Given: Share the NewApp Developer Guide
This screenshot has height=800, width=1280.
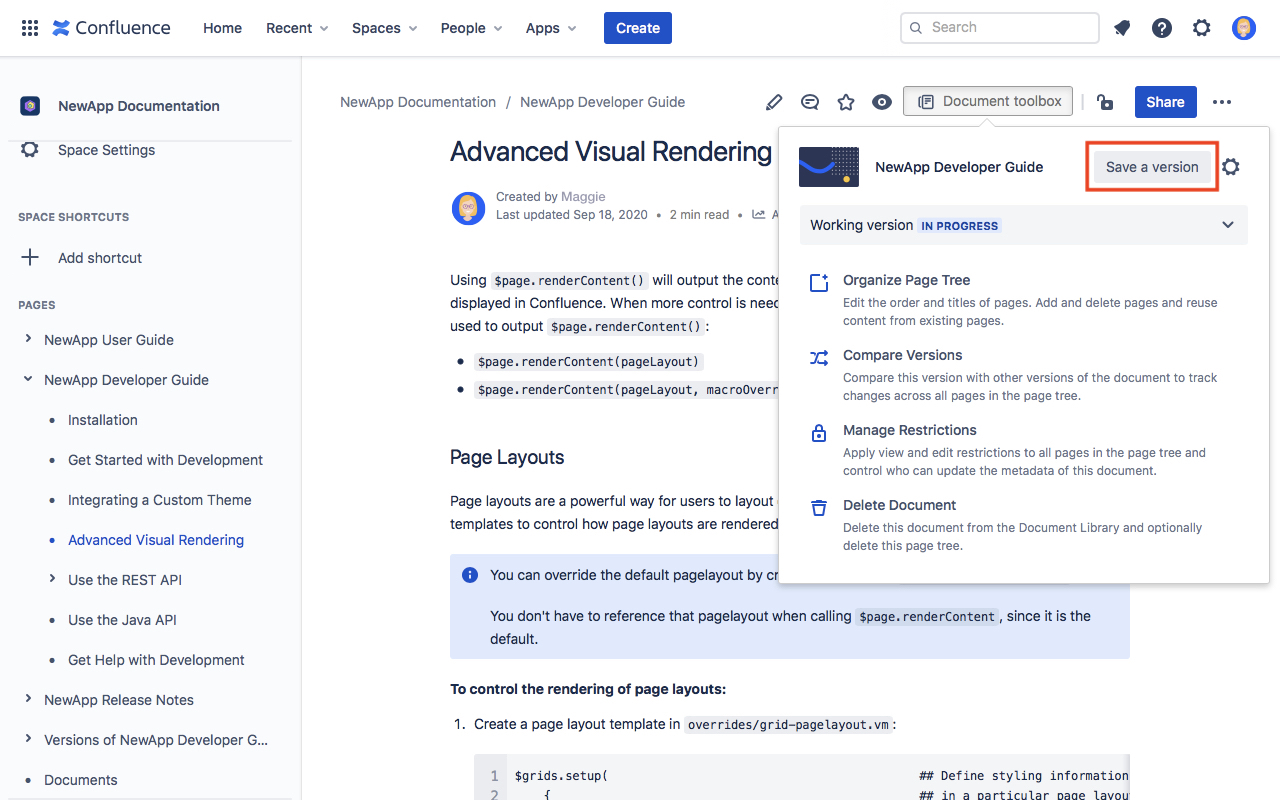Looking at the screenshot, I should tap(1165, 101).
